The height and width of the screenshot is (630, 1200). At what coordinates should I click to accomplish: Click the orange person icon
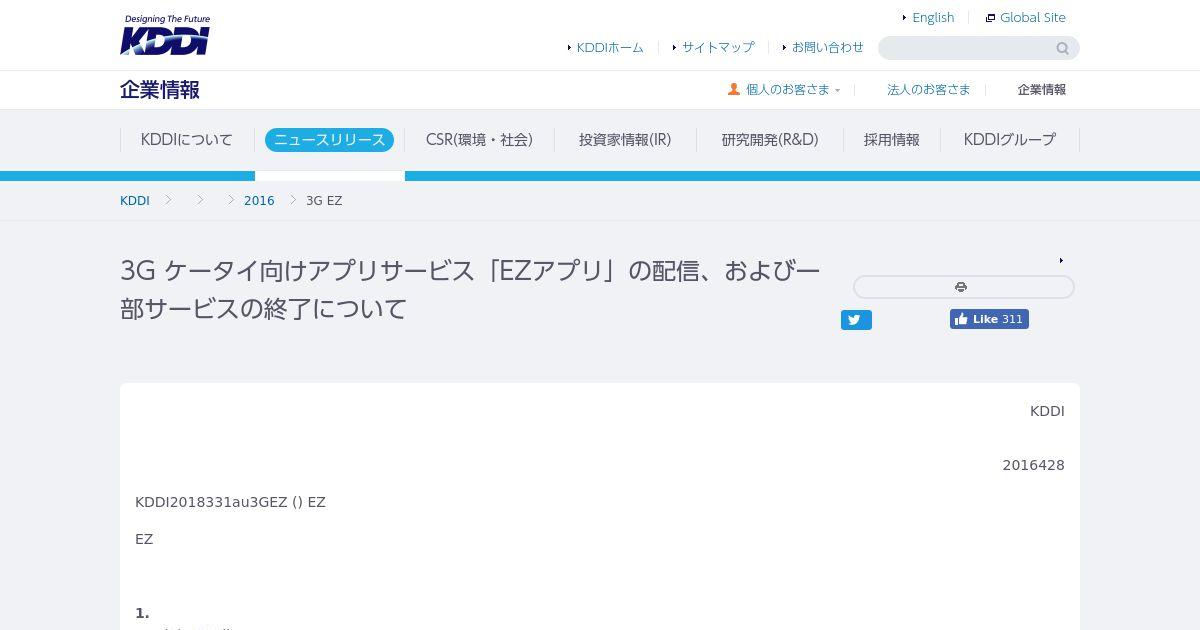(x=734, y=89)
